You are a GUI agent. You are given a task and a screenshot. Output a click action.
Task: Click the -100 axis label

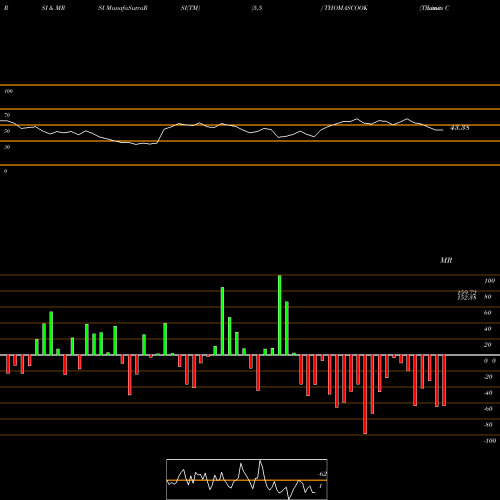490,441
